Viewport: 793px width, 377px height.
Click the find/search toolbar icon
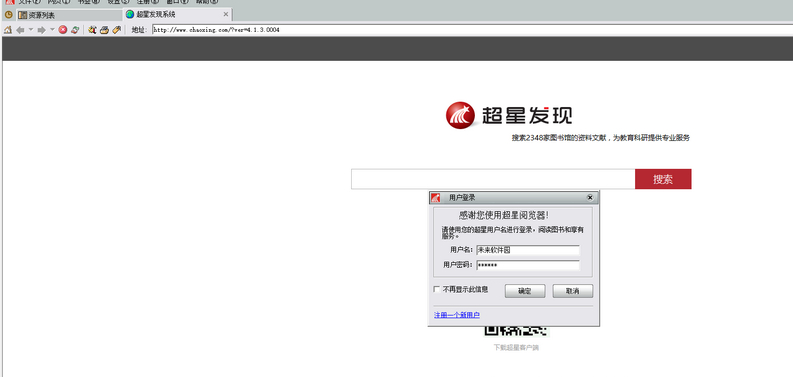pyautogui.click(x=92, y=30)
